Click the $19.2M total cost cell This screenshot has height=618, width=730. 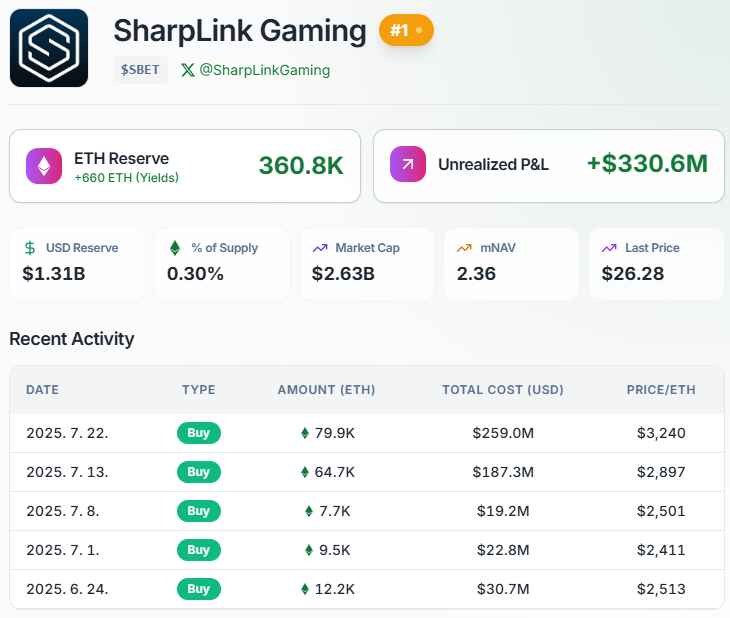[x=503, y=511]
